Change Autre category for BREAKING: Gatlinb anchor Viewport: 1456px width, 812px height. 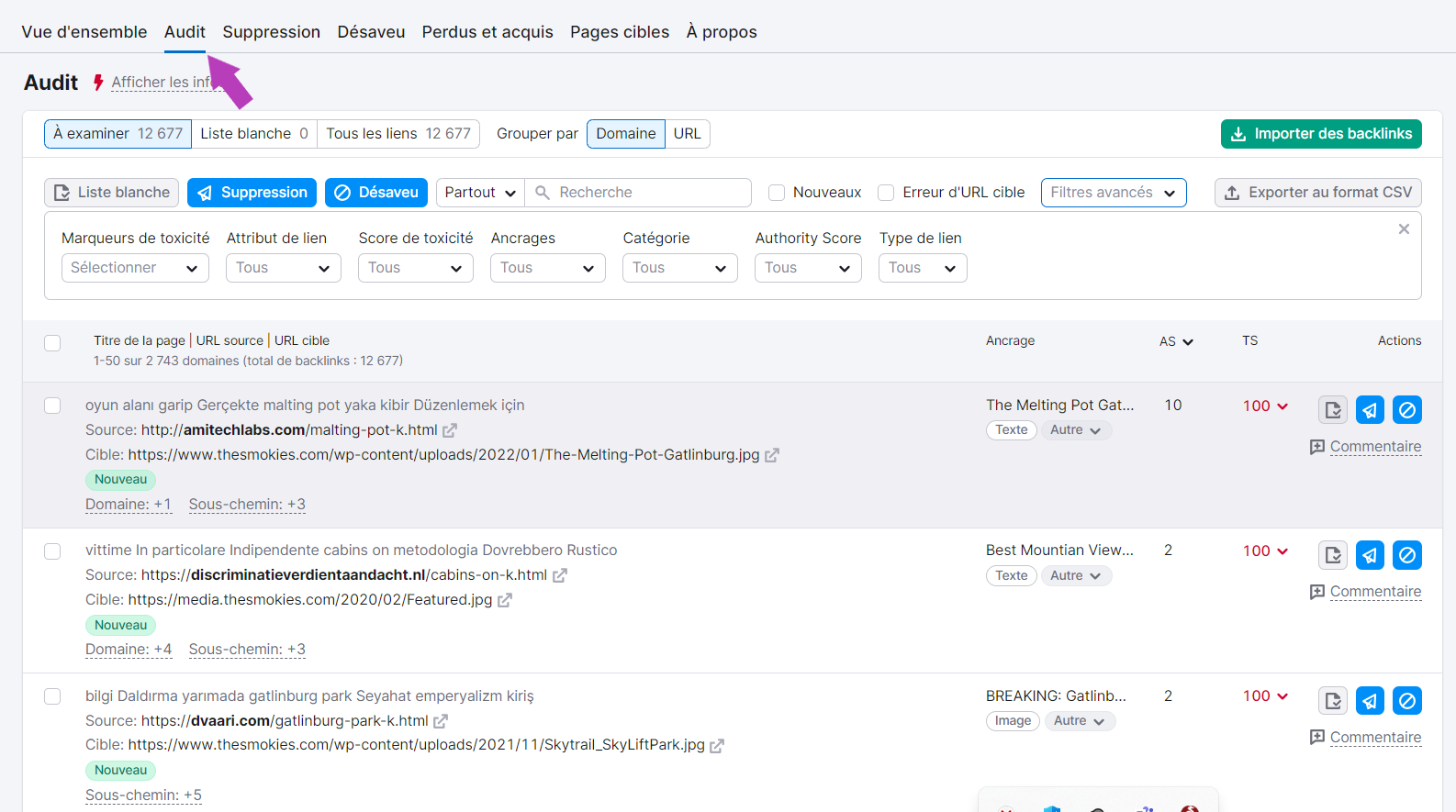pos(1080,721)
